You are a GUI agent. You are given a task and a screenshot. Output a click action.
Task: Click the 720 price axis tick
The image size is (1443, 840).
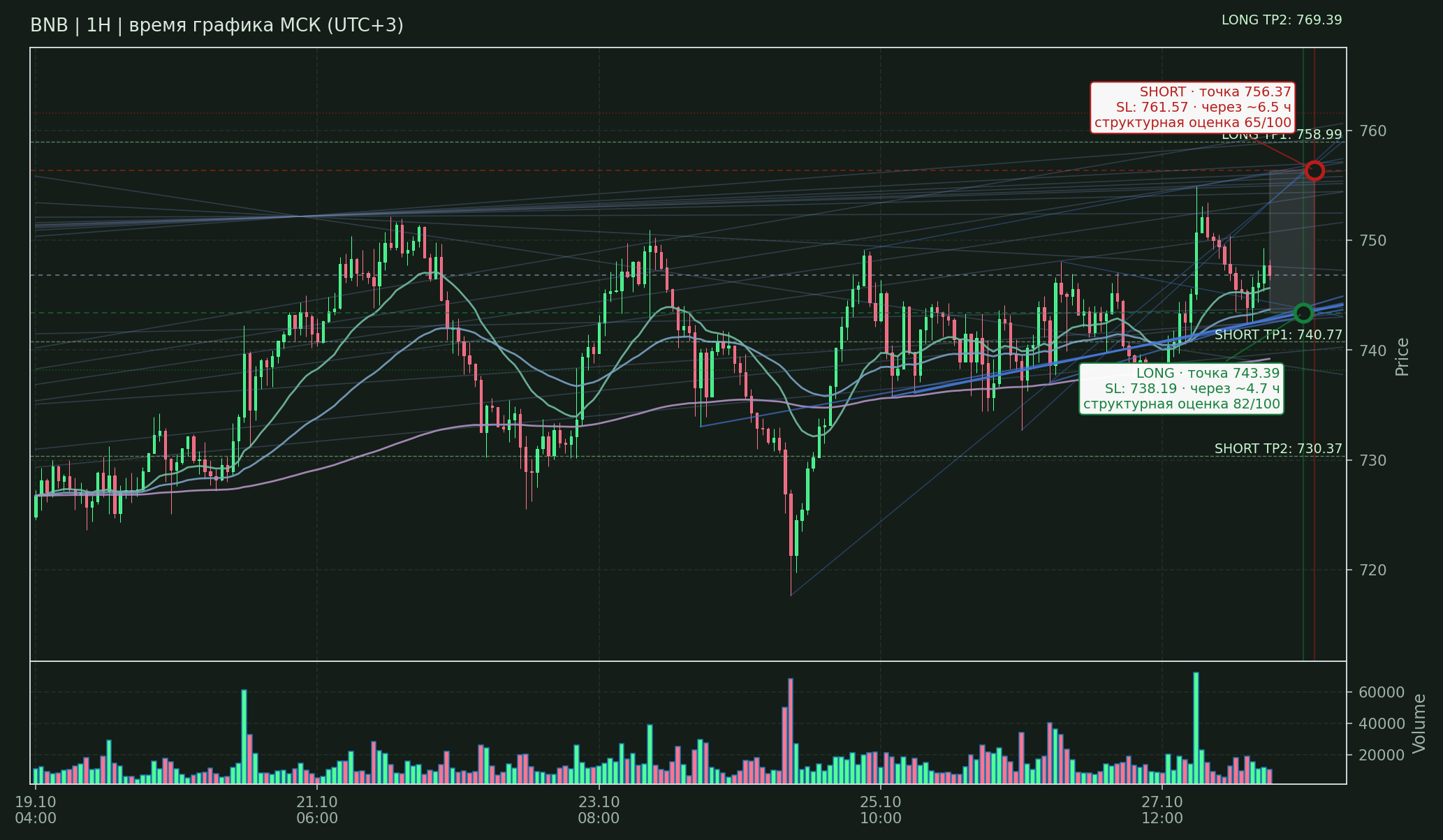click(1372, 570)
